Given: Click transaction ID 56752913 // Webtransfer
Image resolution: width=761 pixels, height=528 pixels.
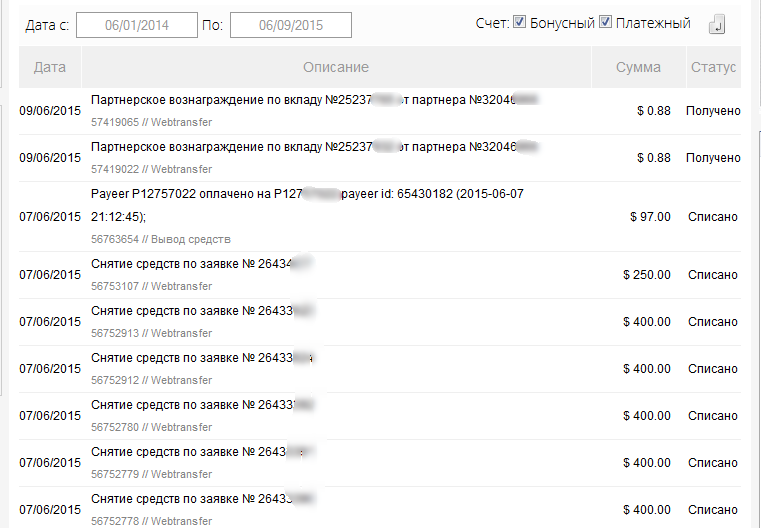Looking at the screenshot, I should point(151,333).
